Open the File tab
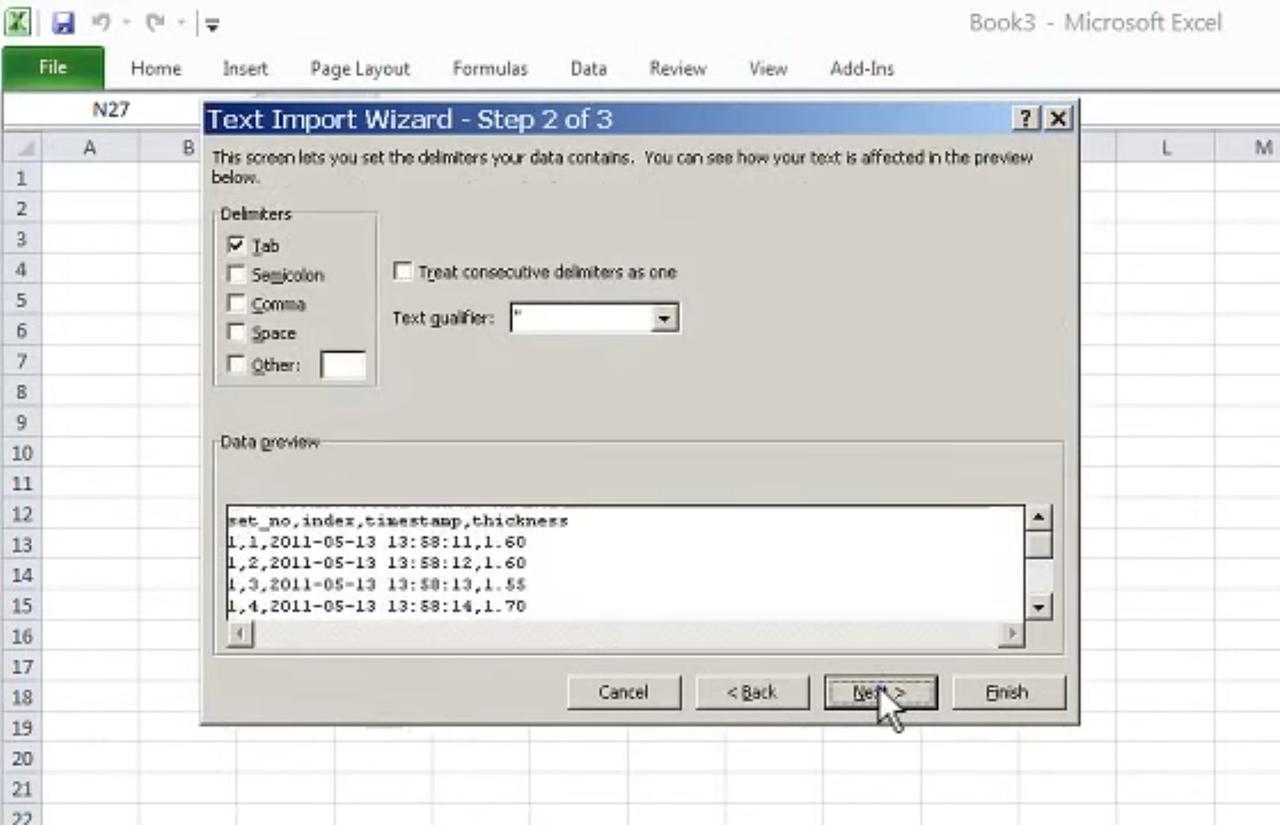This screenshot has height=825, width=1280. click(53, 68)
